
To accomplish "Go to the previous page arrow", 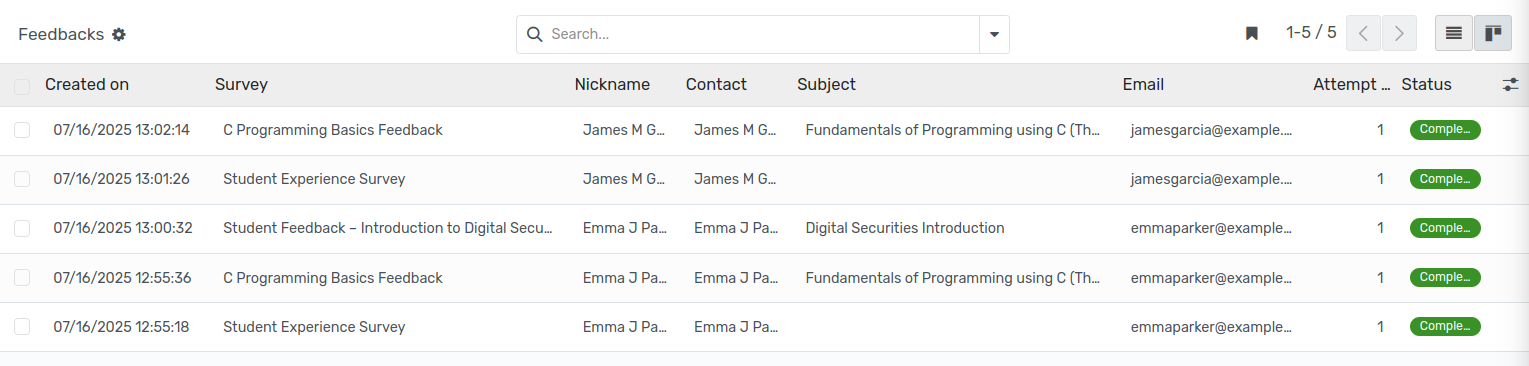I will pos(1363,33).
